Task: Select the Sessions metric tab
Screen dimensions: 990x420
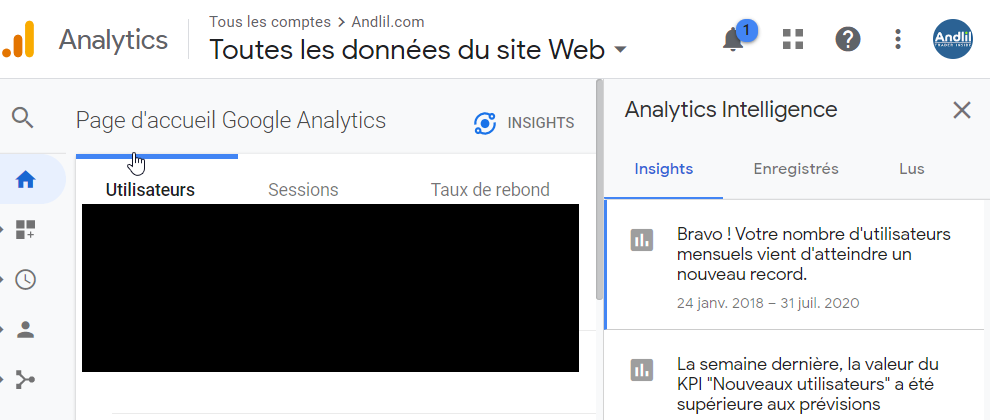Action: 303,190
